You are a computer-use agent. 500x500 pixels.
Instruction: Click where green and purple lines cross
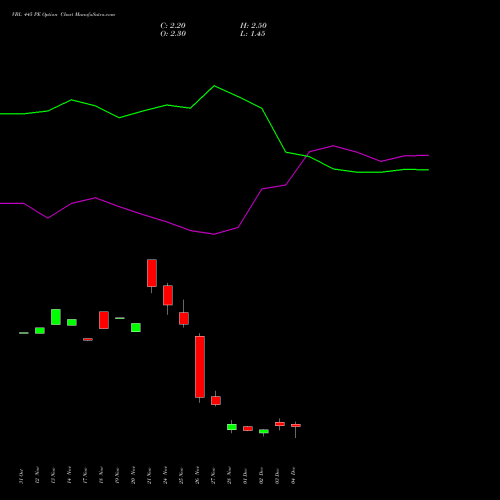pos(307,155)
